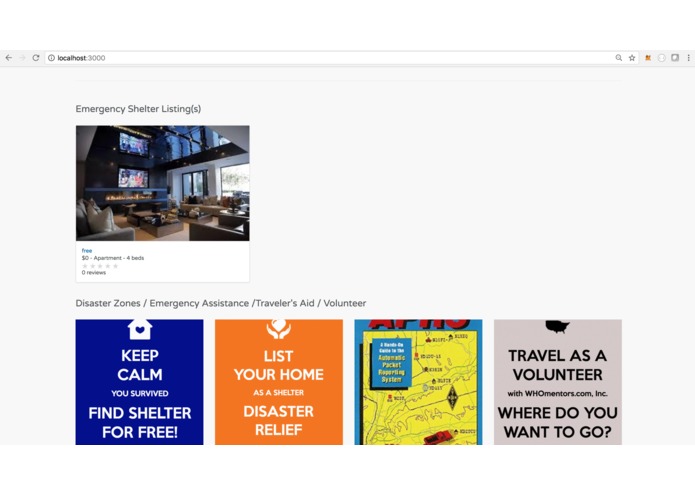Click the hands icon on orange card
This screenshot has height=494, width=695.
(279, 329)
